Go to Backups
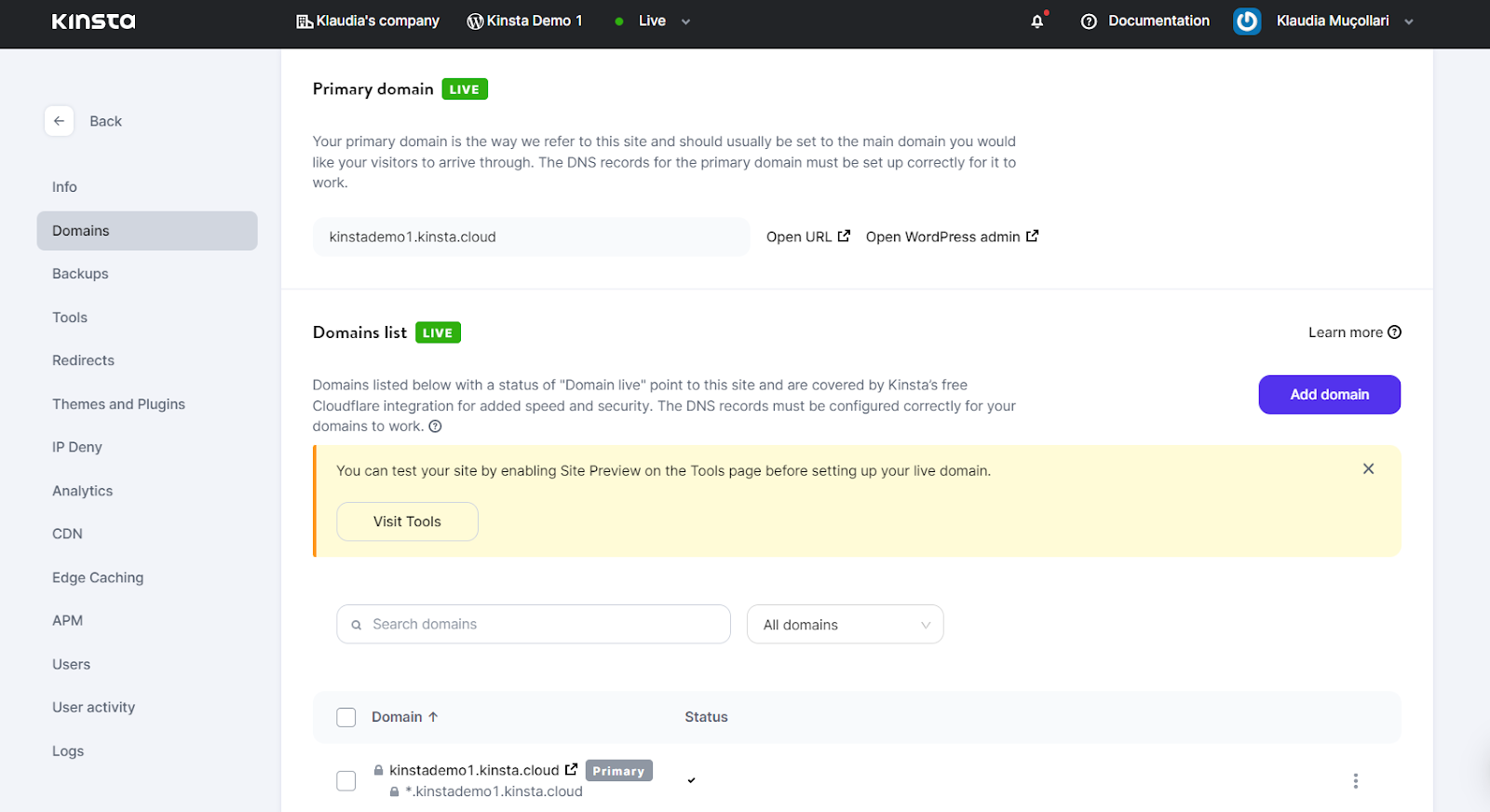Image resolution: width=1490 pixels, height=812 pixels. [80, 274]
